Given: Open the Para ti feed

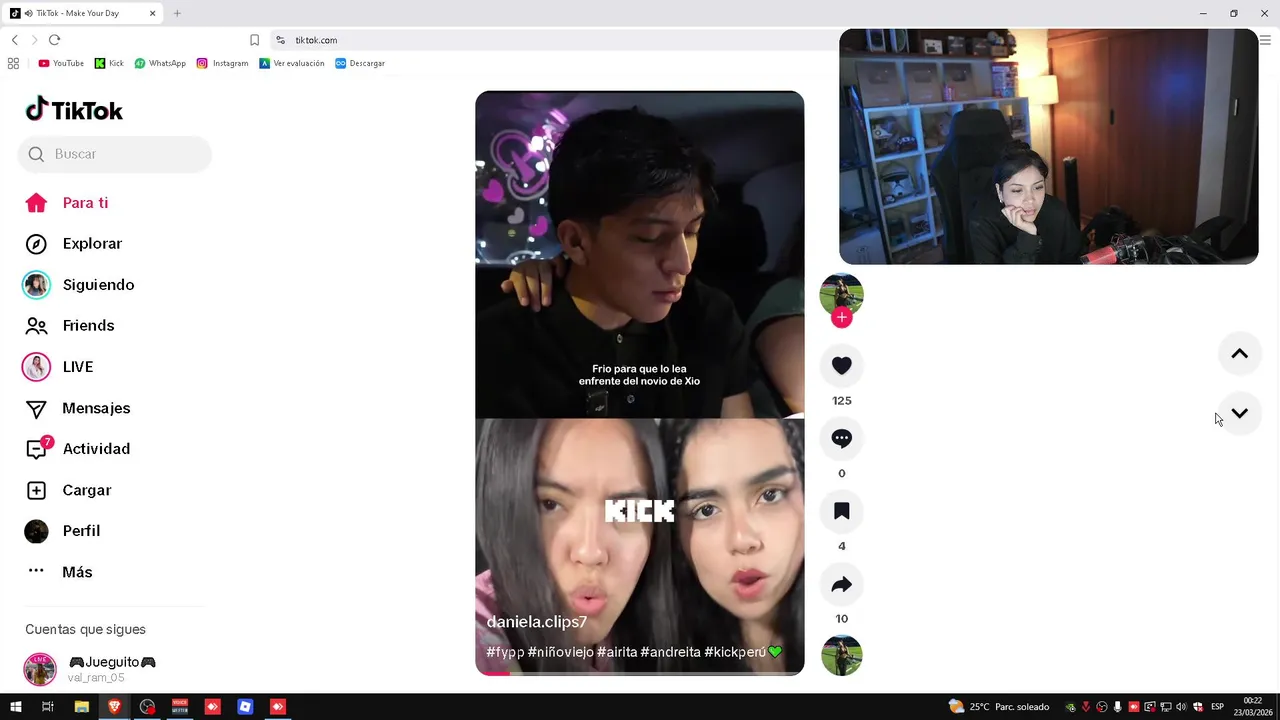Looking at the screenshot, I should pyautogui.click(x=67, y=203).
